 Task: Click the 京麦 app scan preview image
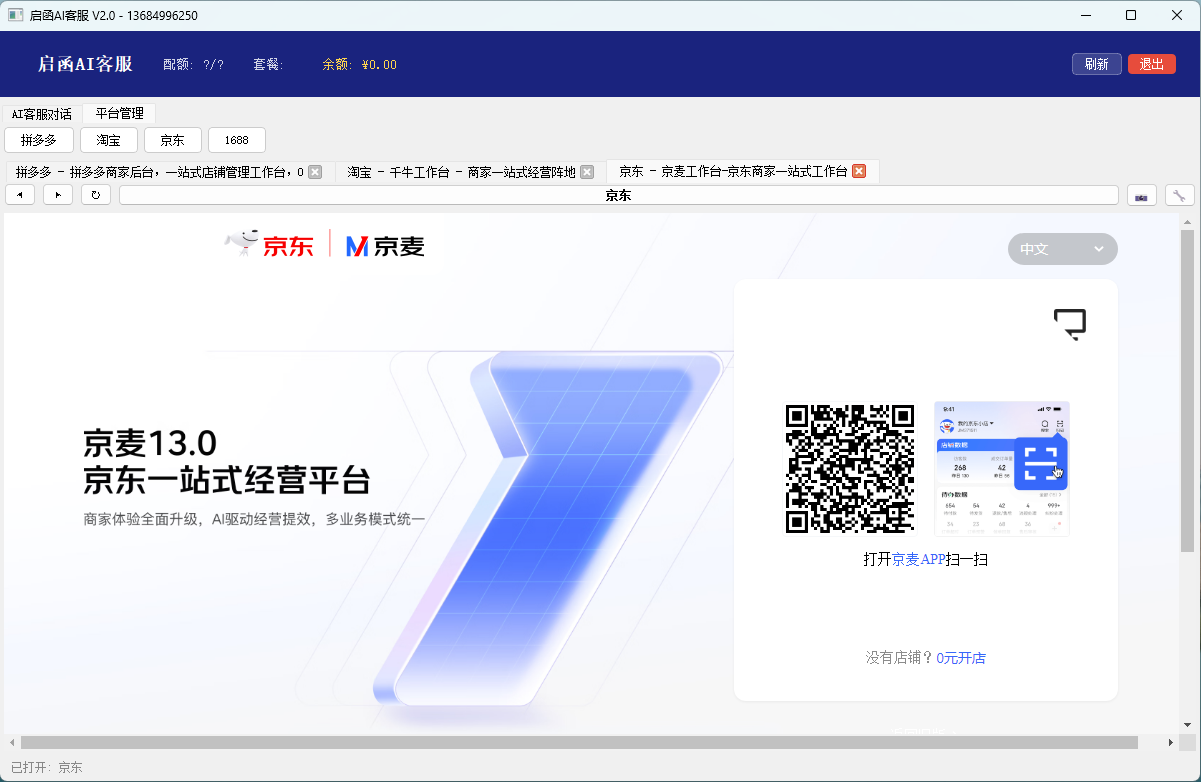click(x=1002, y=468)
